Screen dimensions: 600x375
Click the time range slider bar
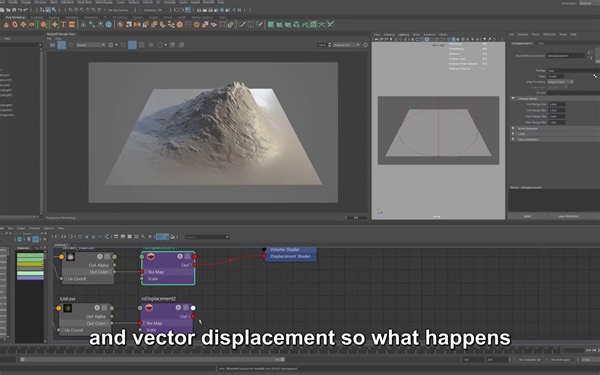[152, 360]
